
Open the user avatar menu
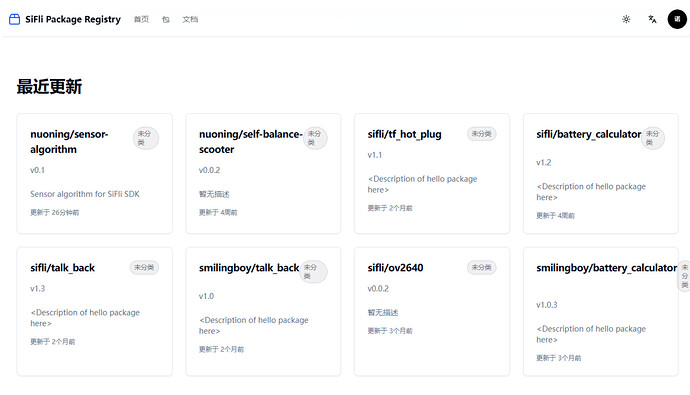coord(677,19)
